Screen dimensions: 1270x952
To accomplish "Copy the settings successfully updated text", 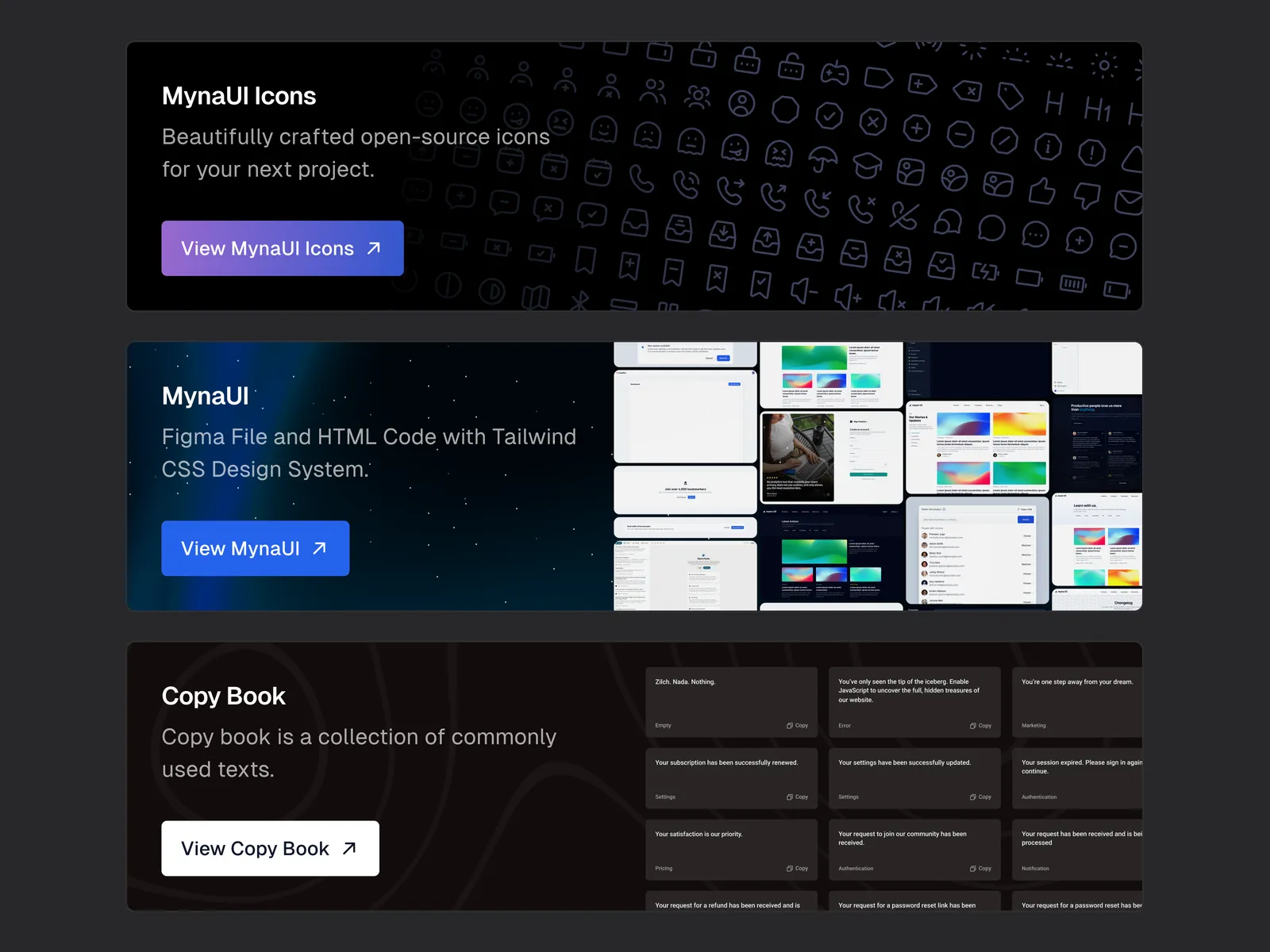I will pos(980,797).
